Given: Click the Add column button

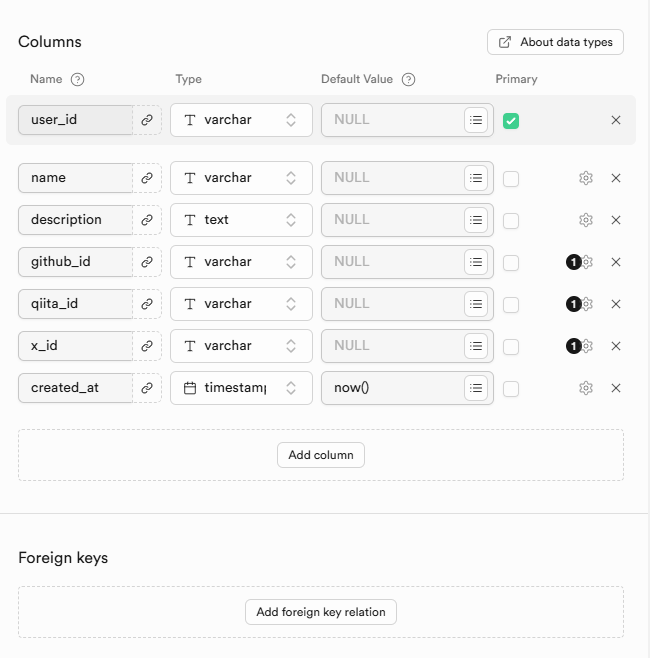Looking at the screenshot, I should point(321,455).
